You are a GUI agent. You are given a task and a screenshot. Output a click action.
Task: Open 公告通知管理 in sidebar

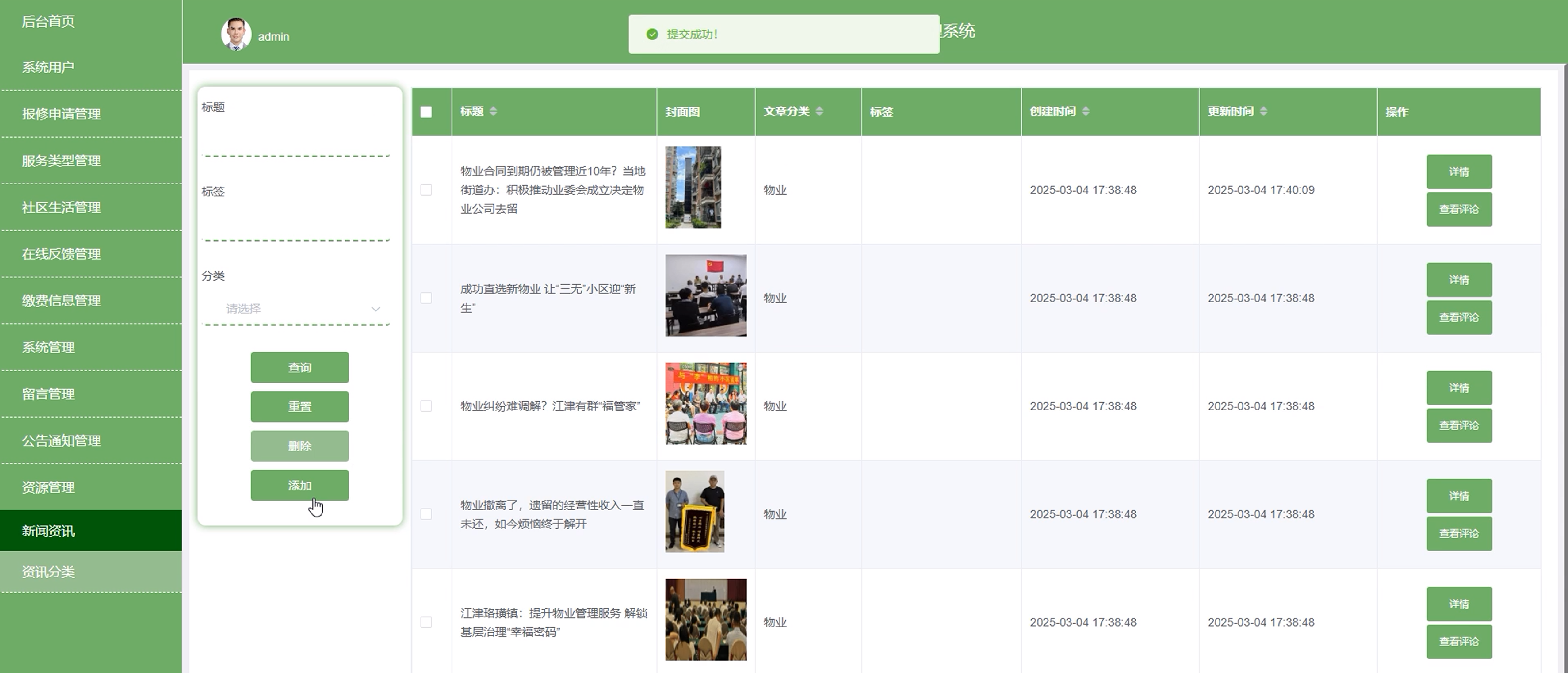[61, 440]
